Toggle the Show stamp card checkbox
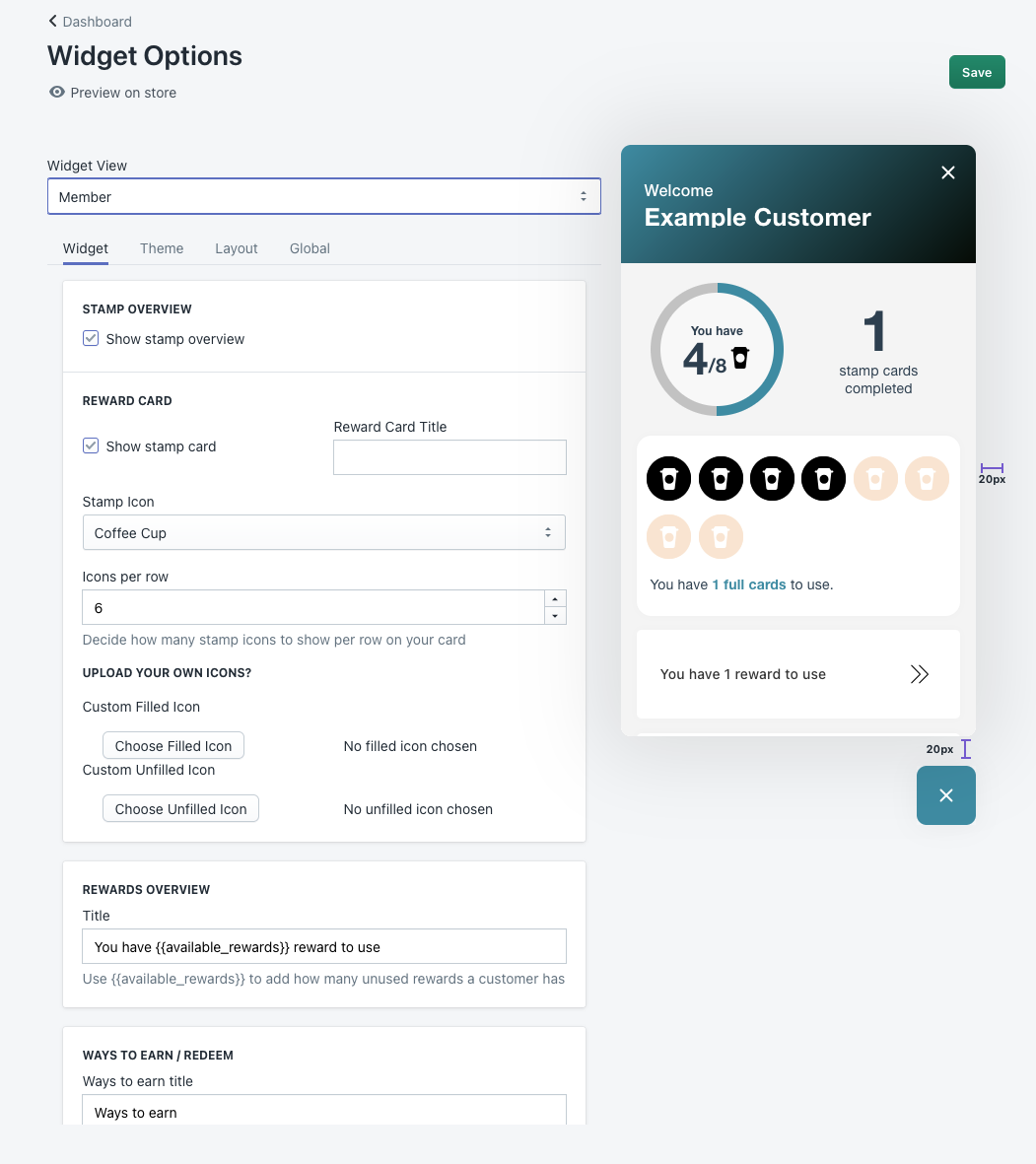 91,445
